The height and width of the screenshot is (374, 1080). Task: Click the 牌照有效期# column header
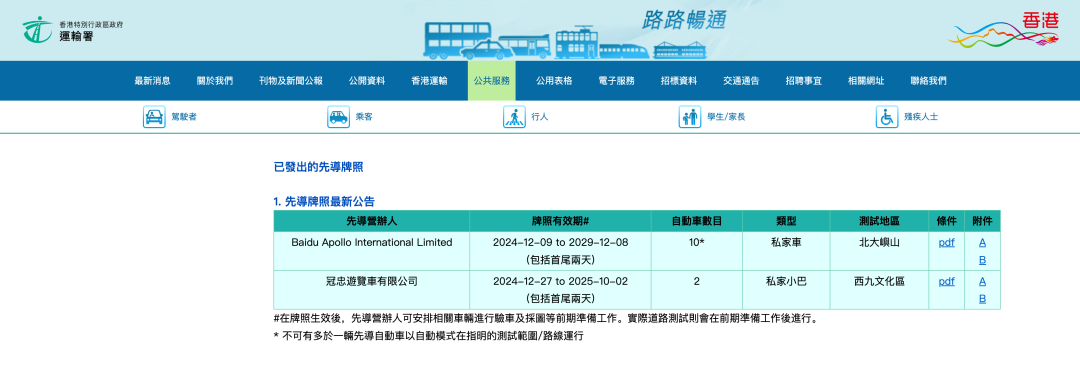(560, 221)
